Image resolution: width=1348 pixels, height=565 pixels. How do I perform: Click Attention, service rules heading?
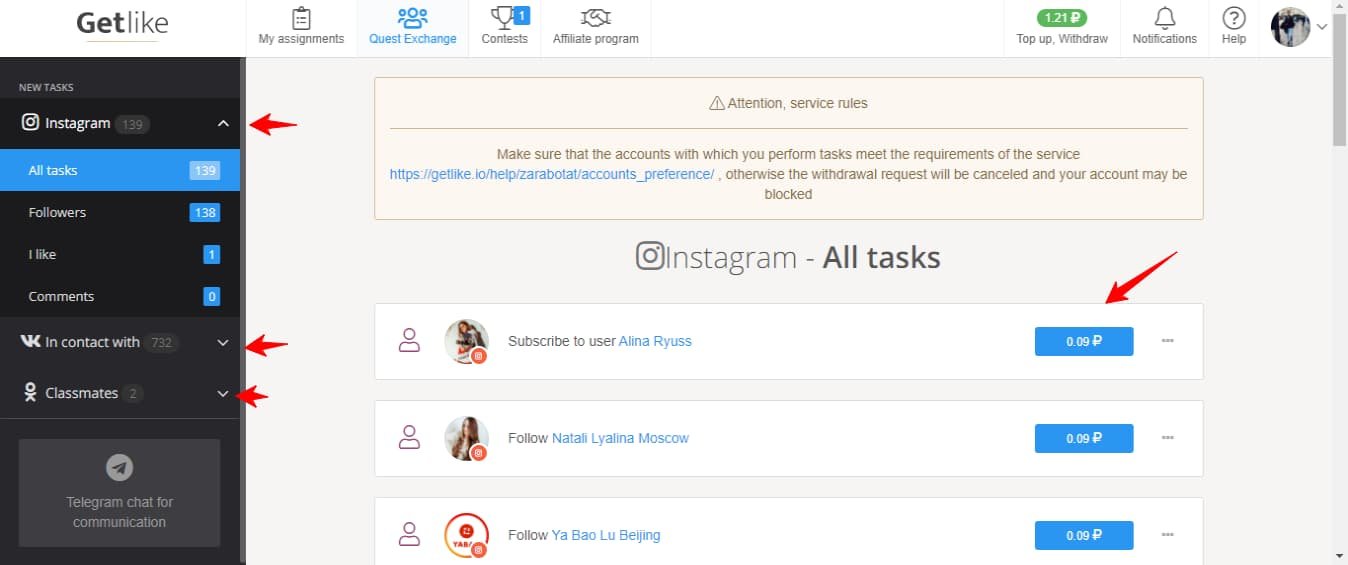point(788,103)
